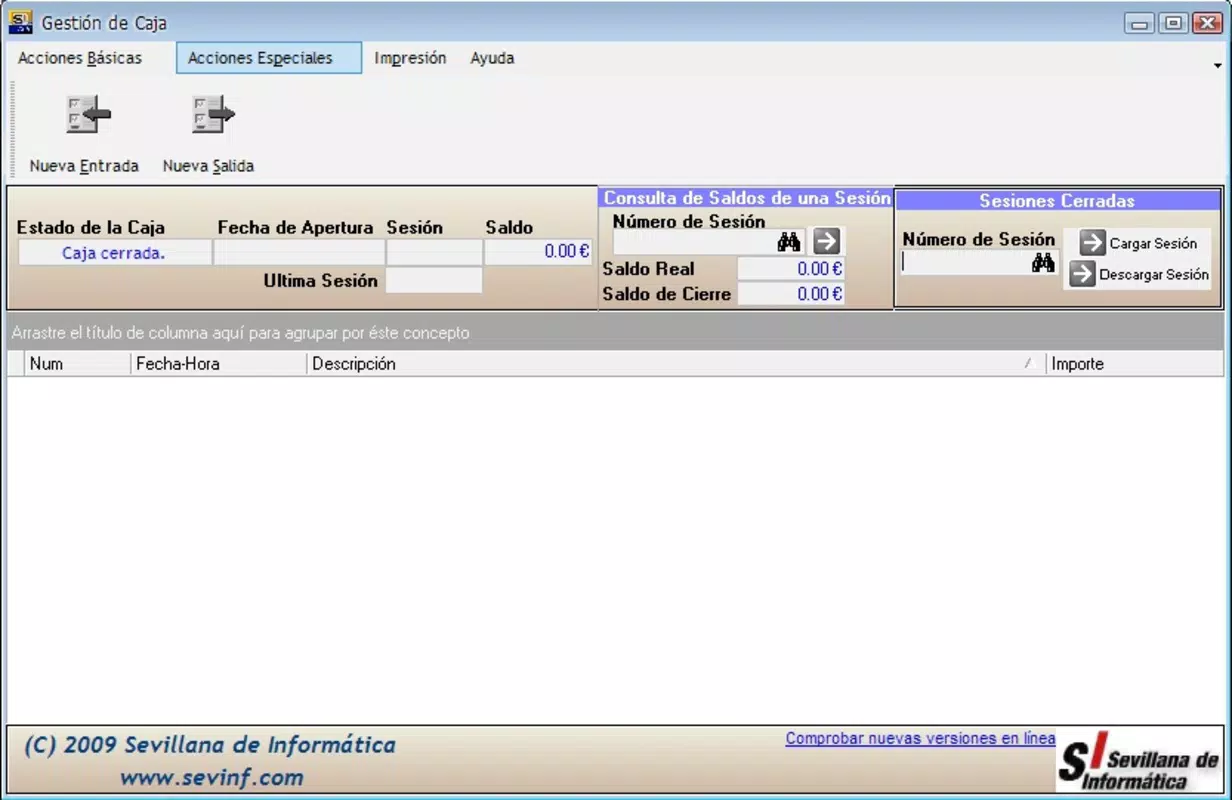
Task: Open the Impresión menu
Action: click(x=410, y=58)
